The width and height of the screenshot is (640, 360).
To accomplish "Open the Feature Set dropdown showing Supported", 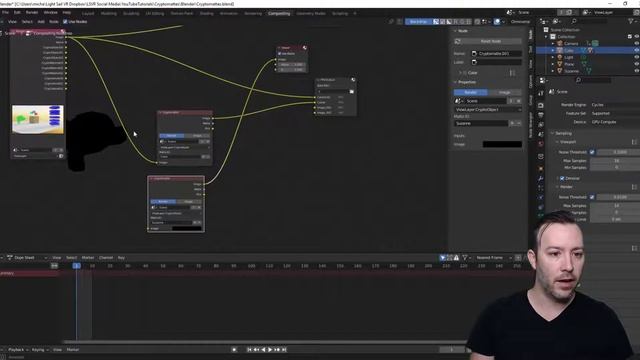I will click(615, 113).
